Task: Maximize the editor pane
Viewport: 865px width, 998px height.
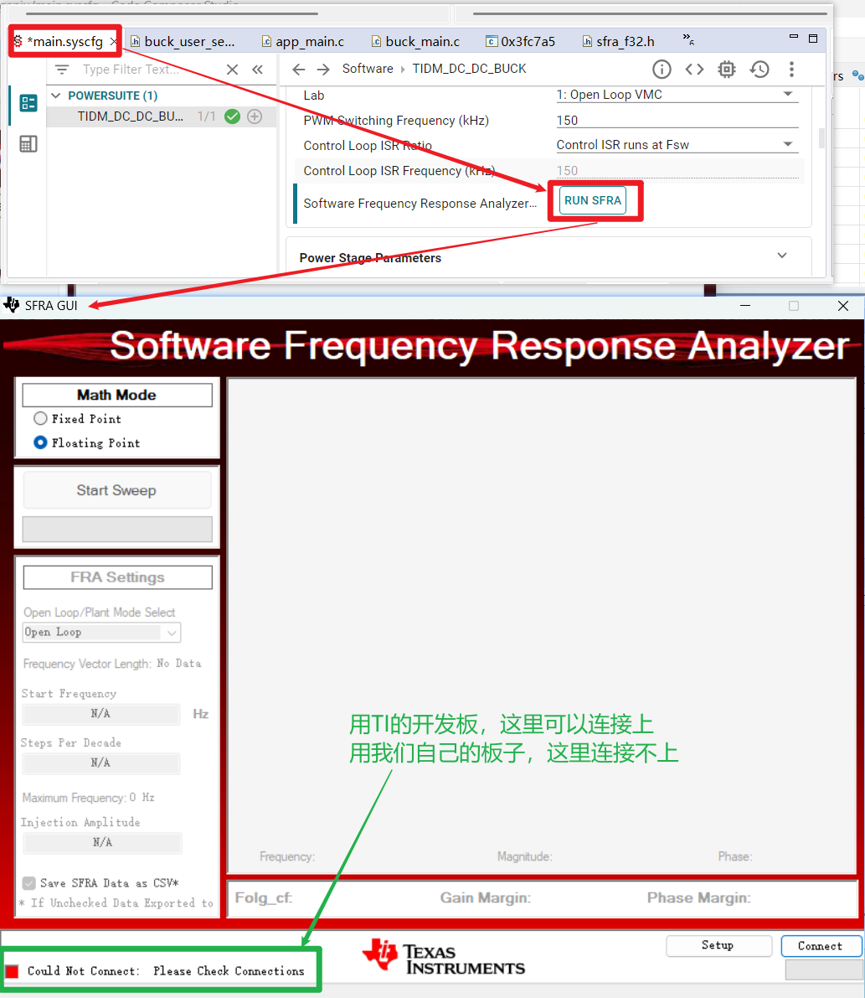Action: click(x=813, y=38)
